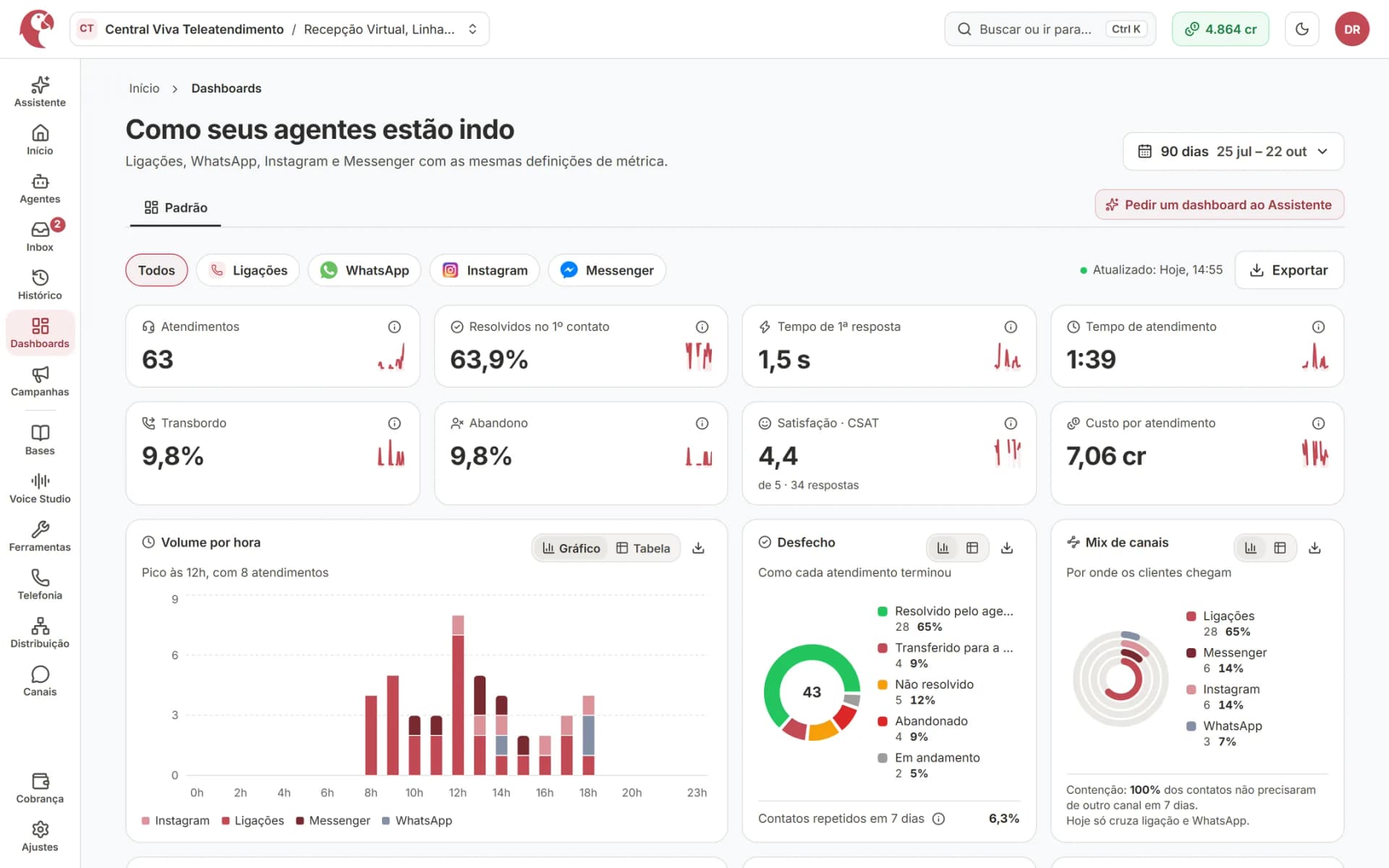Open Ferramentas section
1389x868 pixels.
(40, 537)
